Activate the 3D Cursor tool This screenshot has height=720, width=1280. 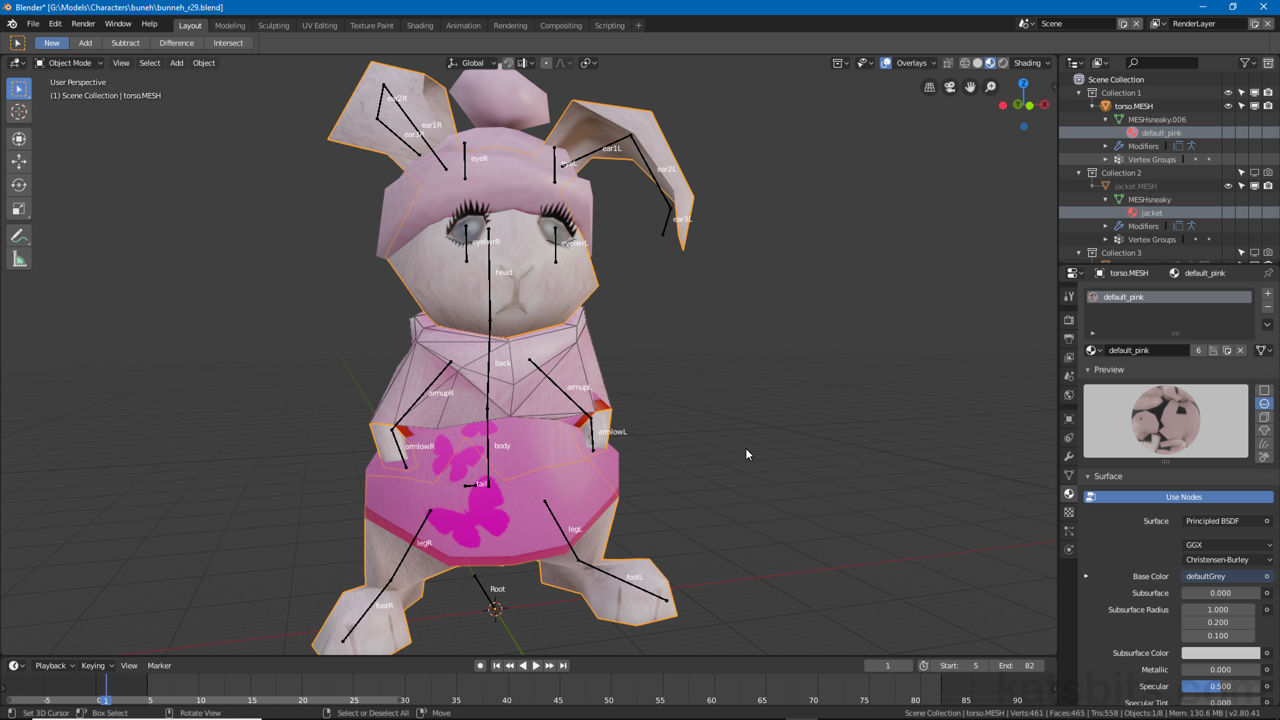pyautogui.click(x=19, y=112)
